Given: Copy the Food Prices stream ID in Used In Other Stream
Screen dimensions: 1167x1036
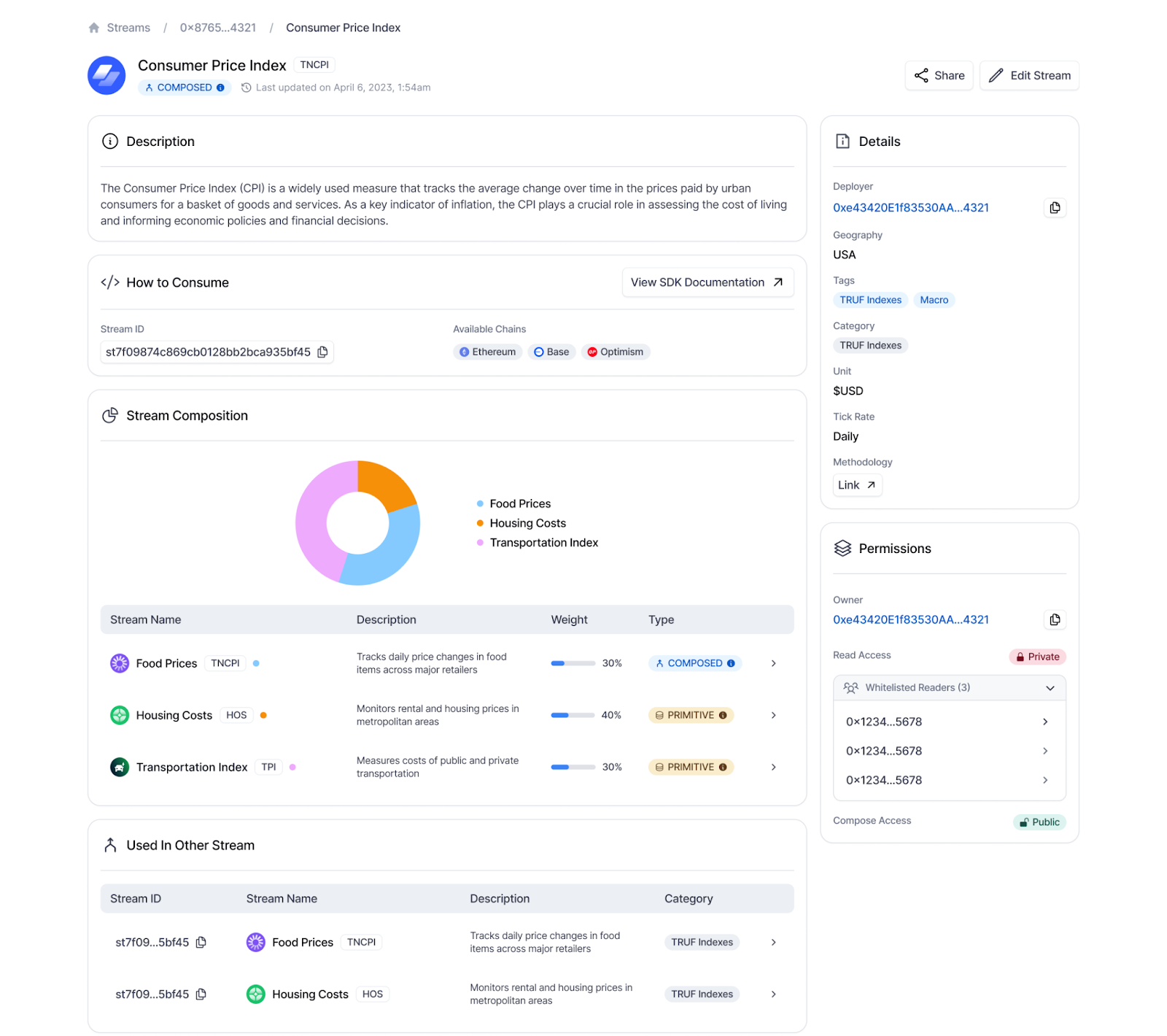Looking at the screenshot, I should 201,943.
